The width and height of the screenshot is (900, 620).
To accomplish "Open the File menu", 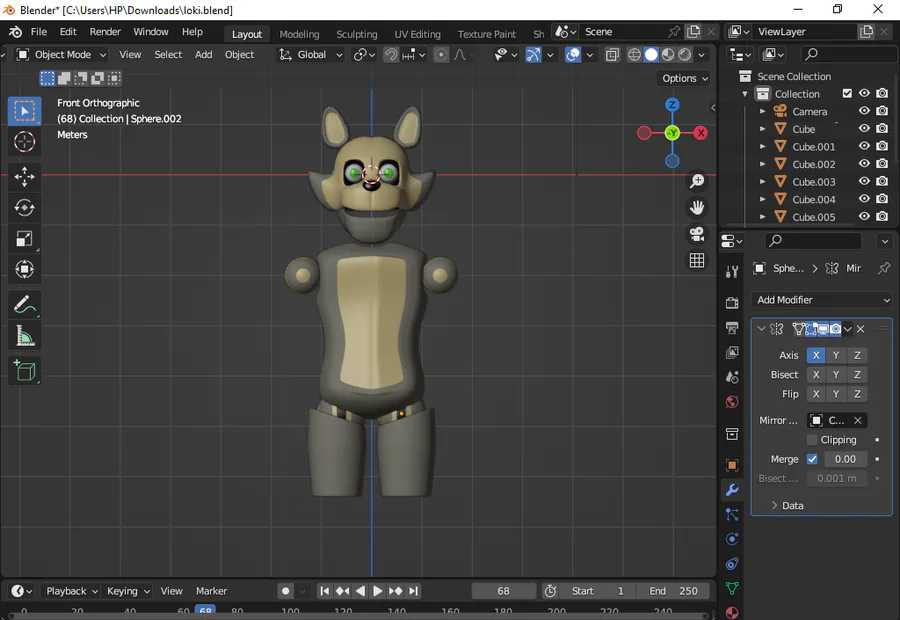I will tap(38, 32).
